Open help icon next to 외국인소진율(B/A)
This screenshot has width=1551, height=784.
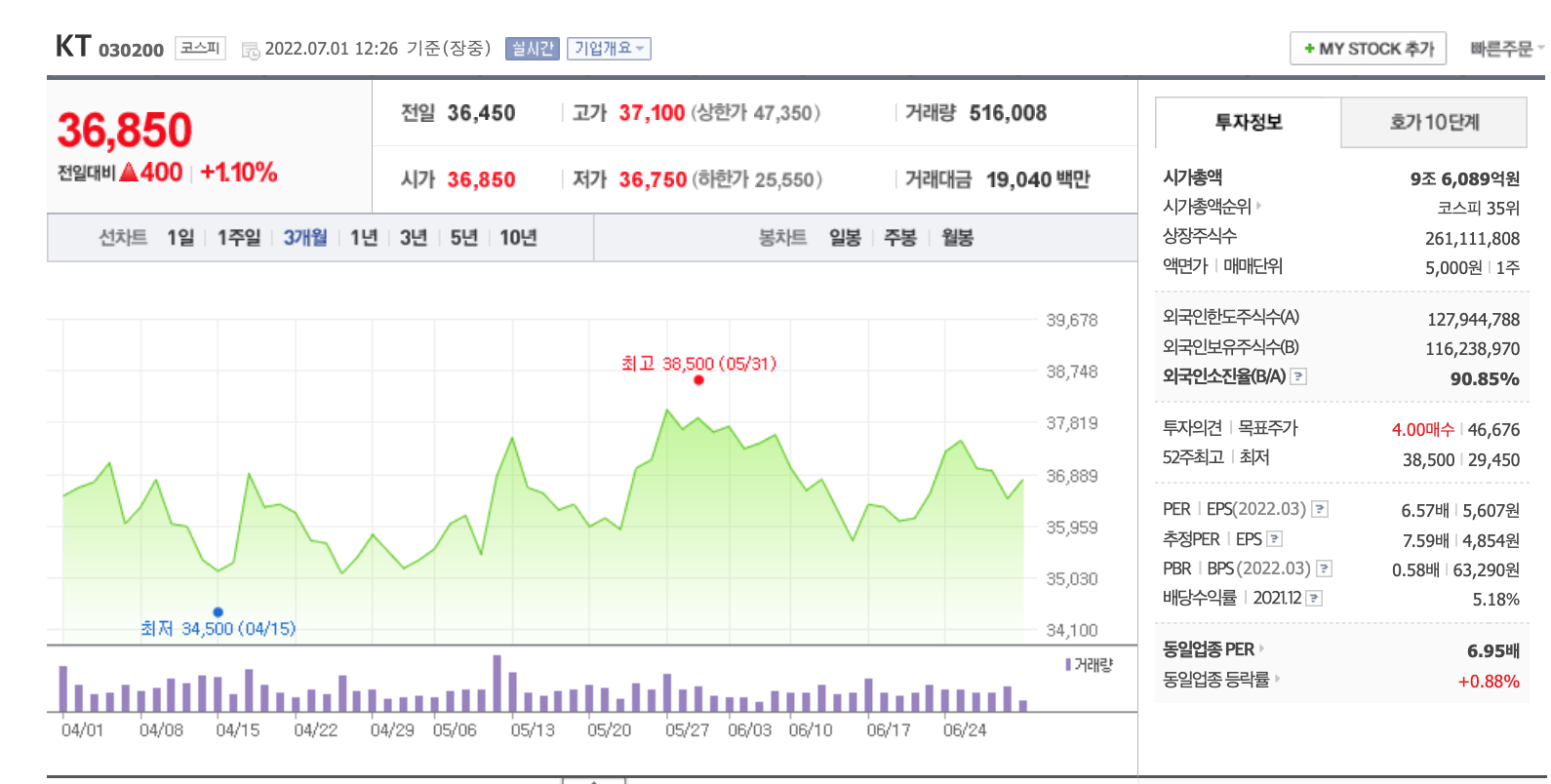[1298, 376]
